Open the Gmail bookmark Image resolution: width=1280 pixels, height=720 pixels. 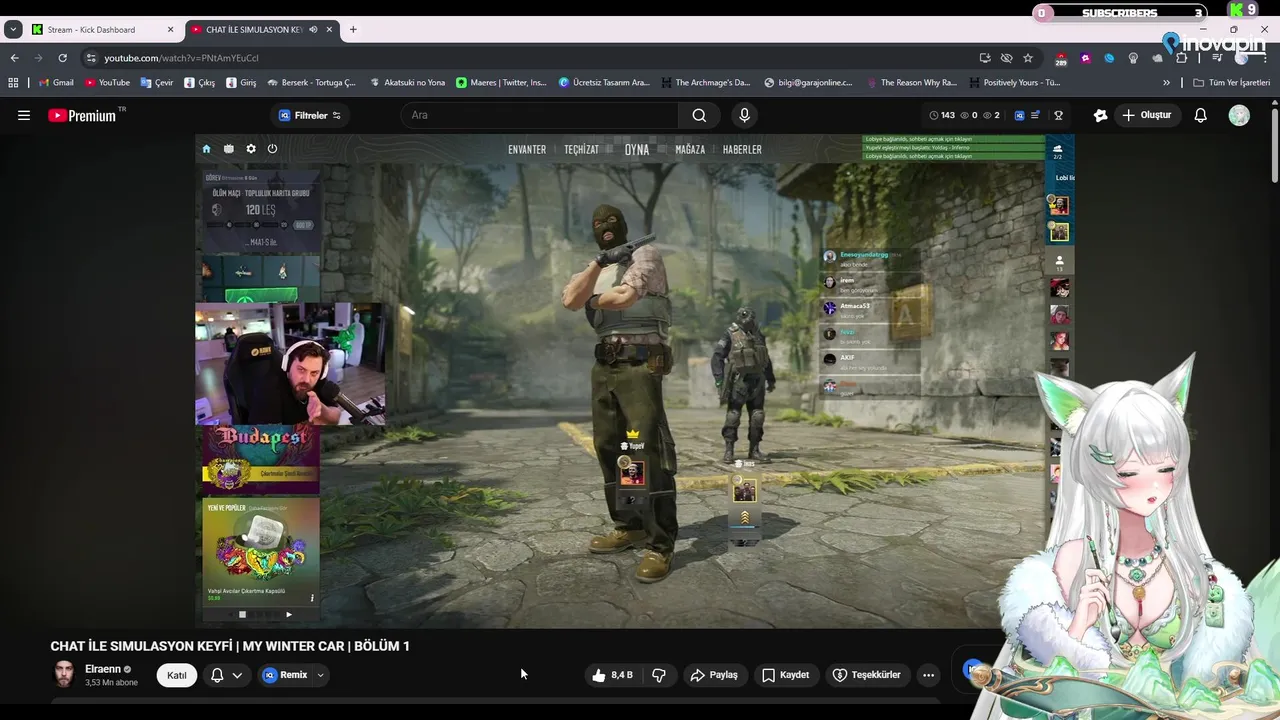point(56,83)
